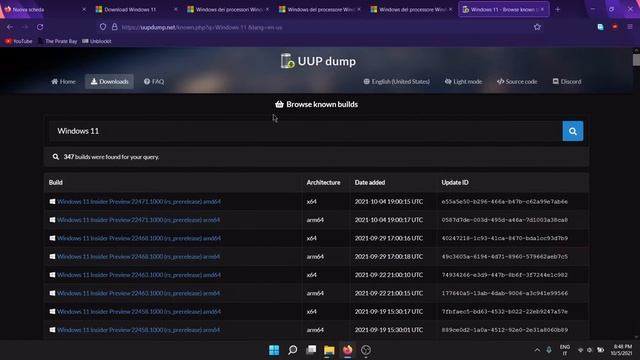Viewport: 640px width, 360px height.
Task: Click the Windows 11 search input field
Action: point(306,131)
